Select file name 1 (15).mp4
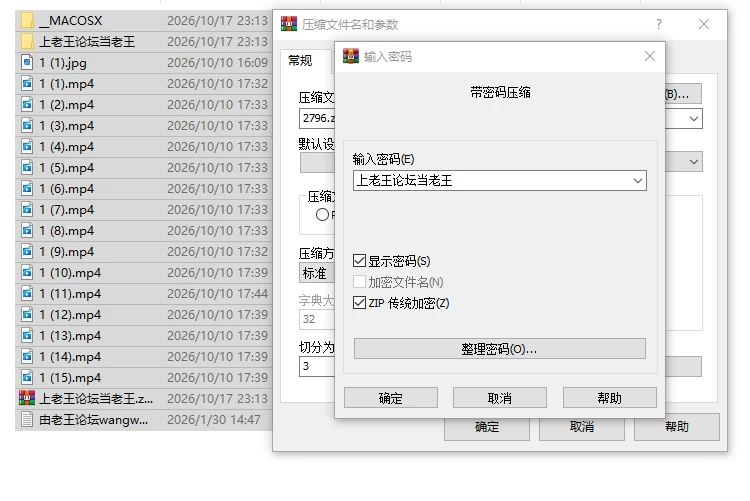The image size is (750, 501). coord(70,378)
